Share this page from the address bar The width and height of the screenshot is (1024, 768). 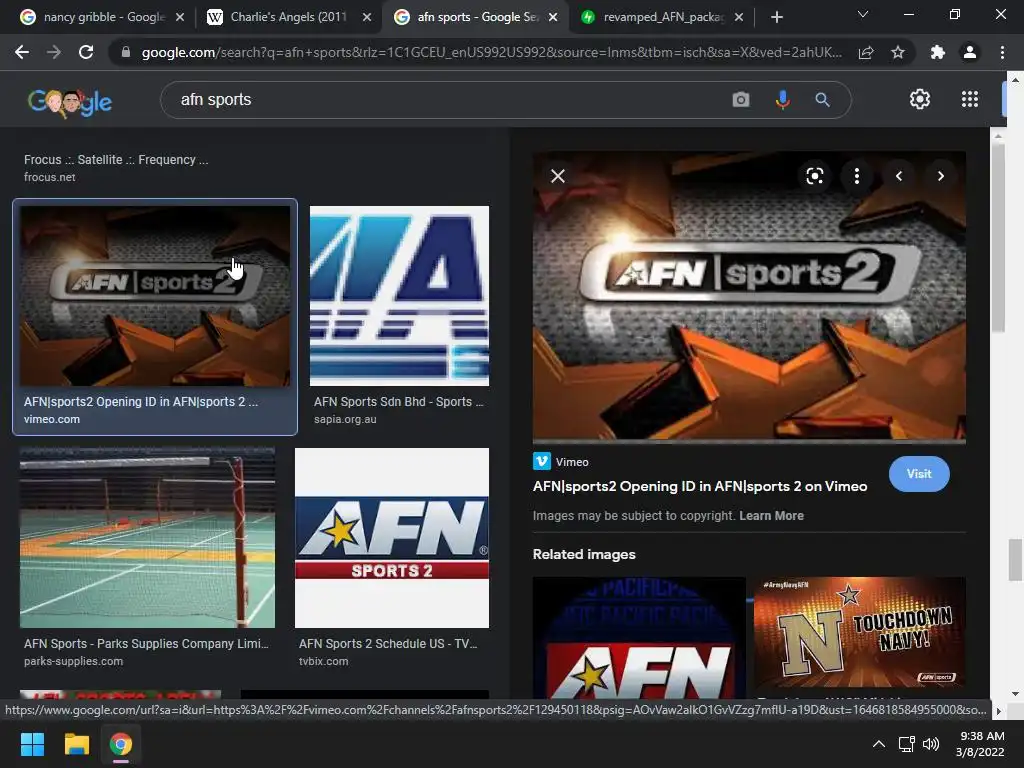(866, 52)
